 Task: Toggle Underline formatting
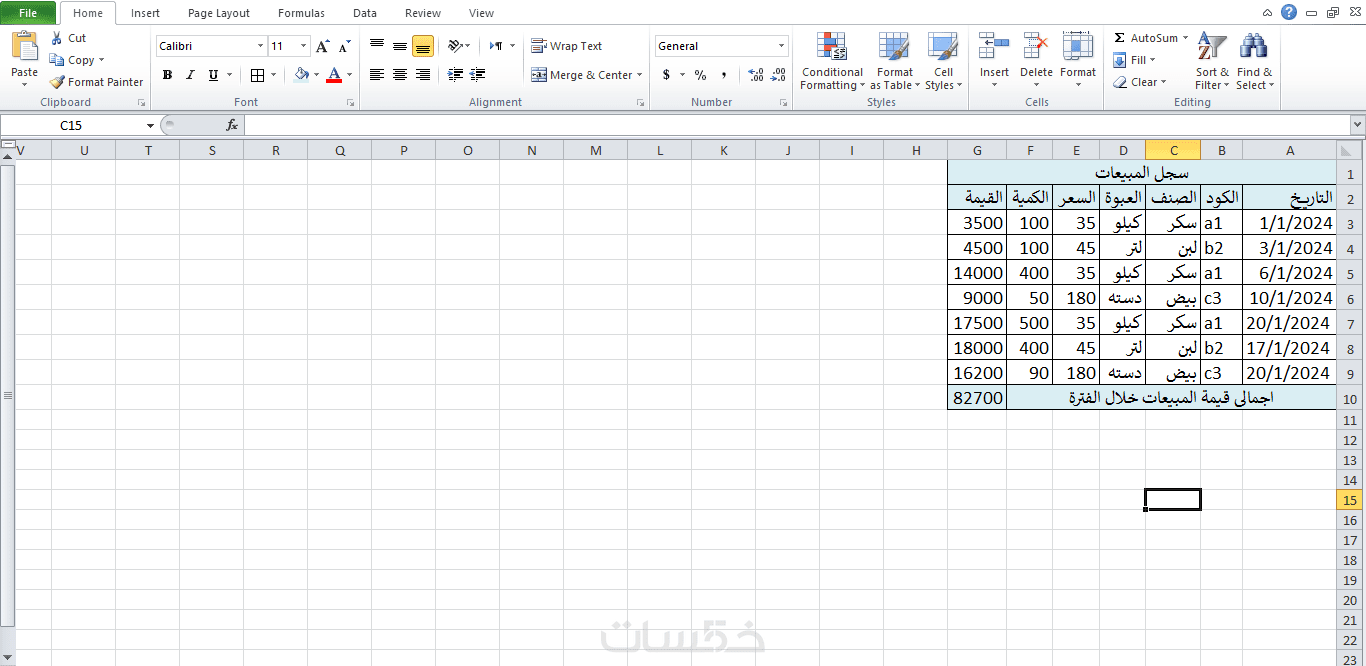[213, 75]
